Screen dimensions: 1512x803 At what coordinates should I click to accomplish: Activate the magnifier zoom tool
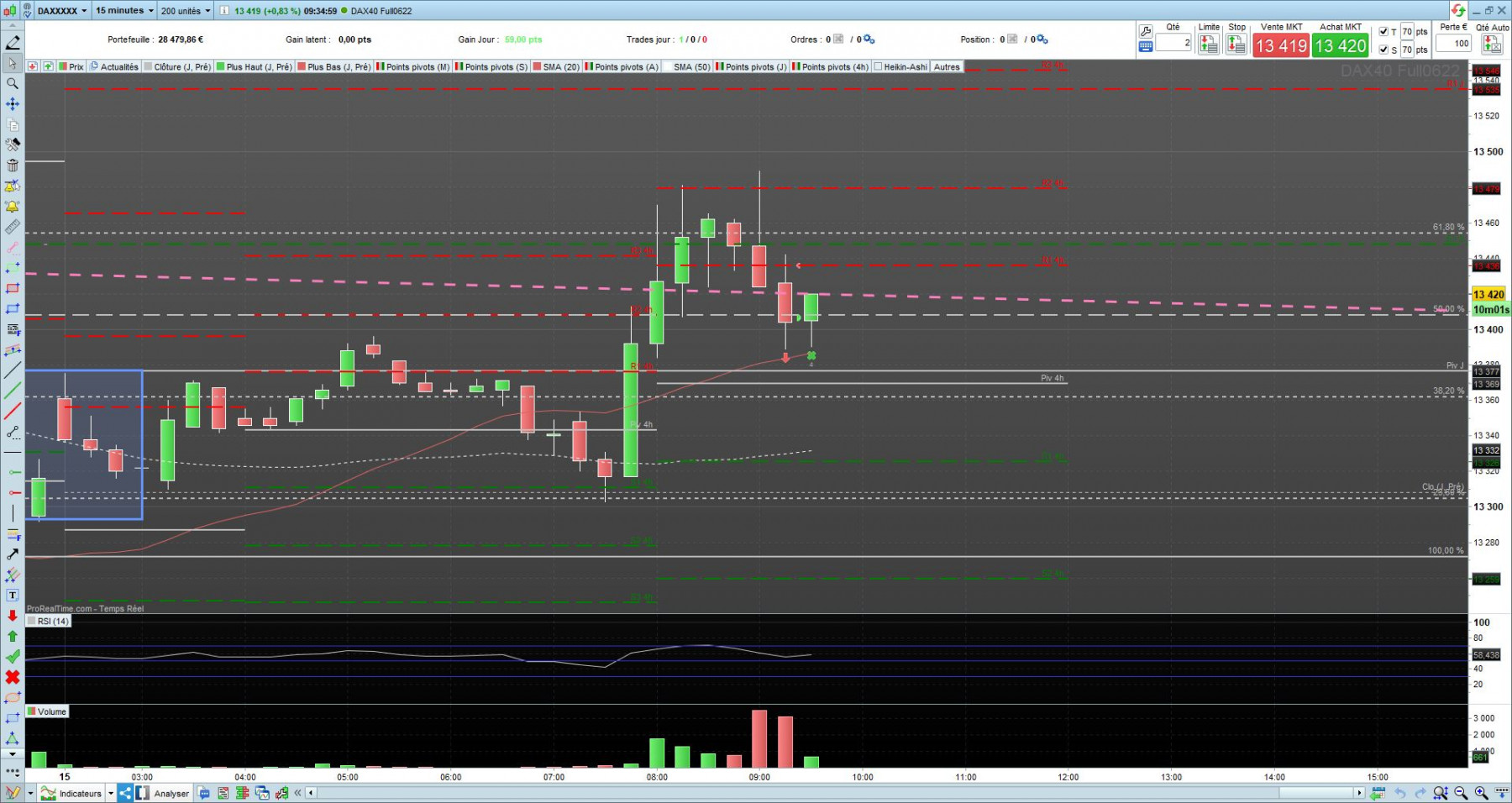pos(13,84)
